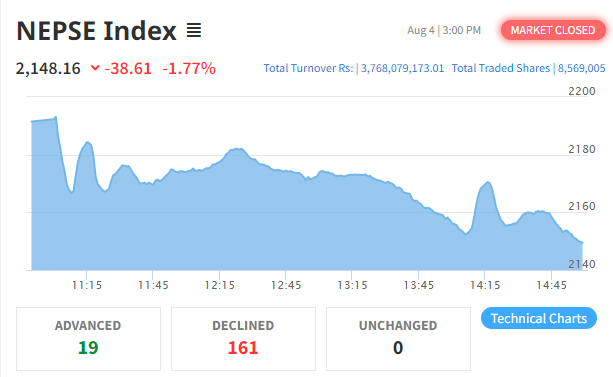Image resolution: width=613 pixels, height=377 pixels.
Task: Click the Total Traded Shares value
Action: pos(581,68)
